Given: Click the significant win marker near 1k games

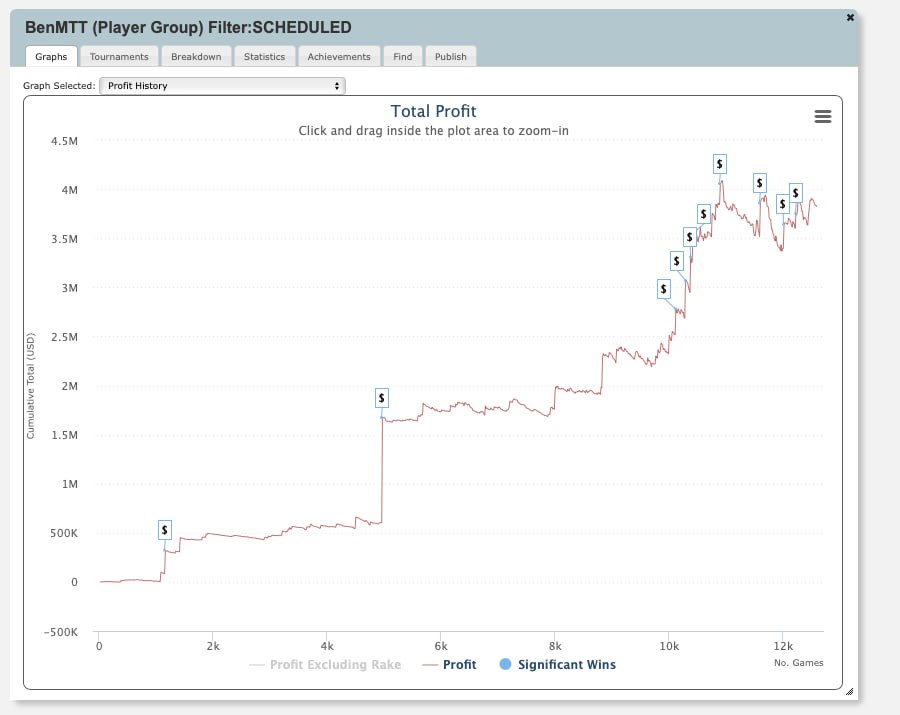Looking at the screenshot, I should point(165,529).
